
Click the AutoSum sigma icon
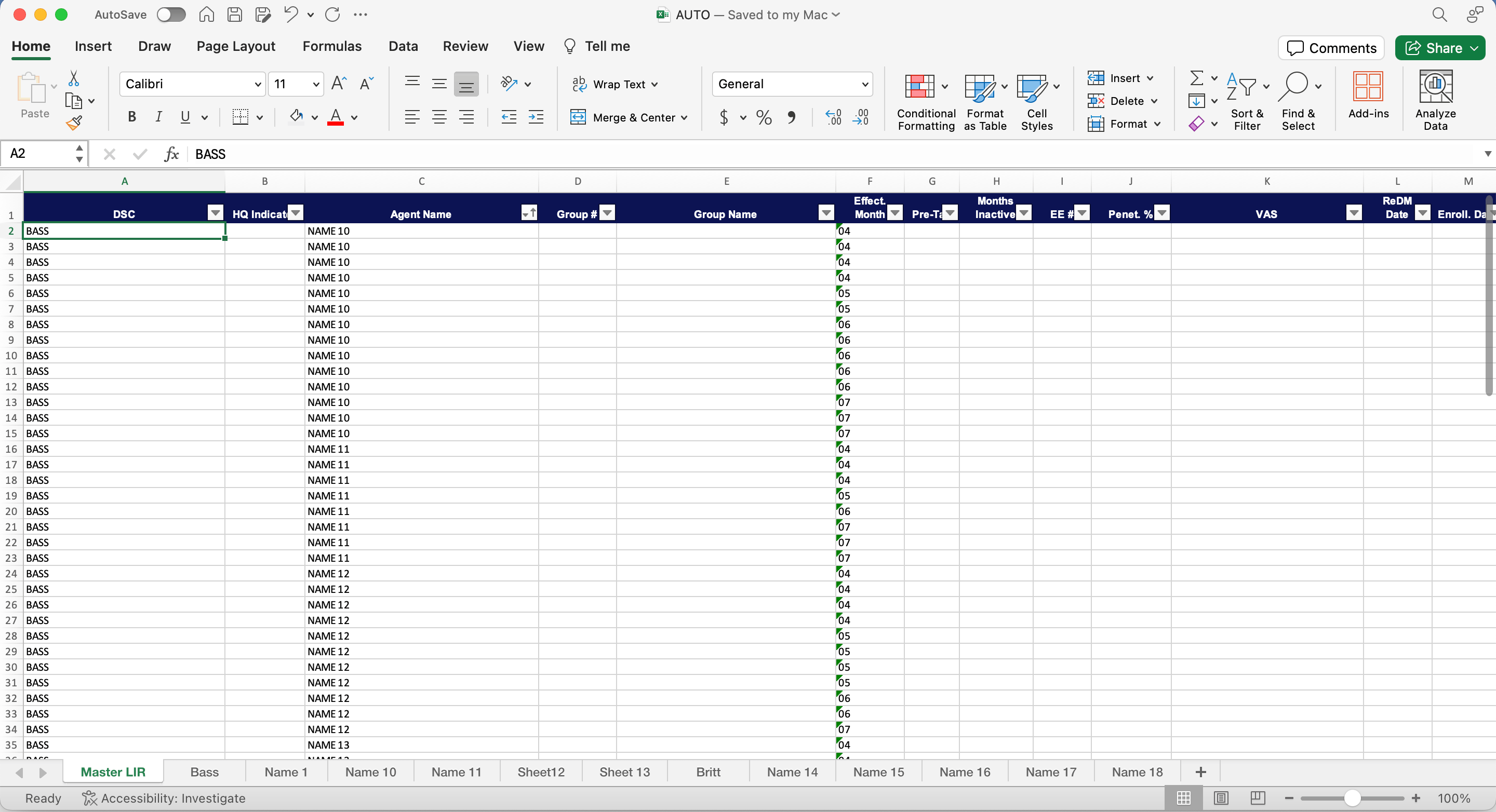[1196, 78]
